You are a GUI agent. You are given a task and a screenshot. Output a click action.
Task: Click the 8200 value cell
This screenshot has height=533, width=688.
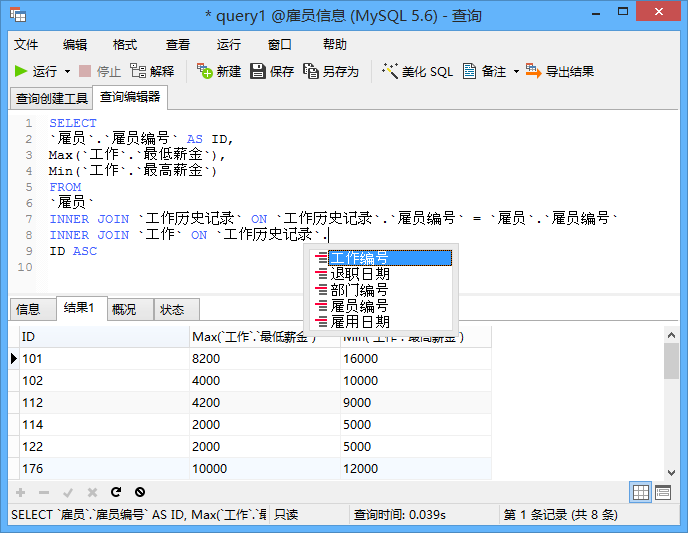point(265,359)
